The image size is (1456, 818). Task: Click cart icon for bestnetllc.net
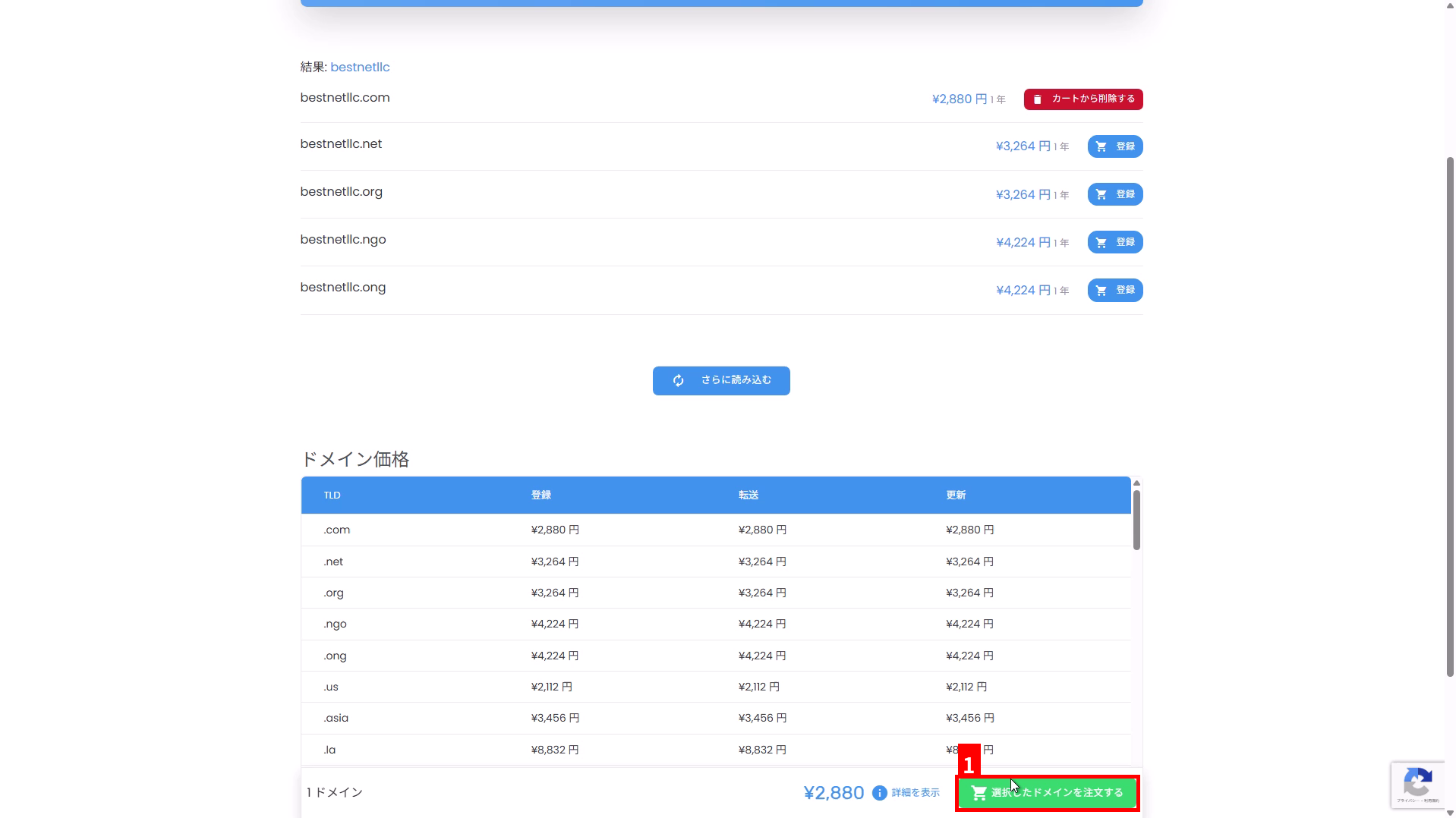[1101, 146]
